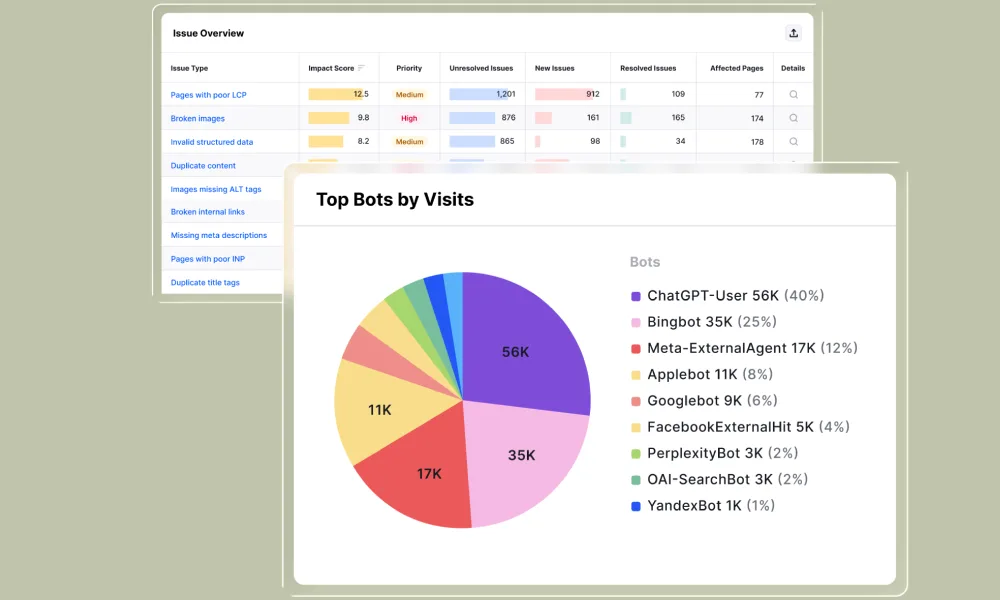Click resolved issues value 34

tap(680, 141)
